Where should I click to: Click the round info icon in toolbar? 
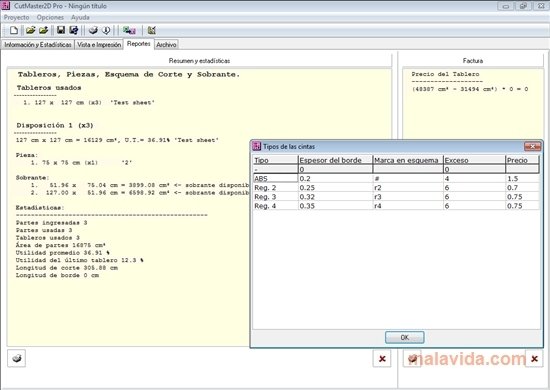click(106, 31)
